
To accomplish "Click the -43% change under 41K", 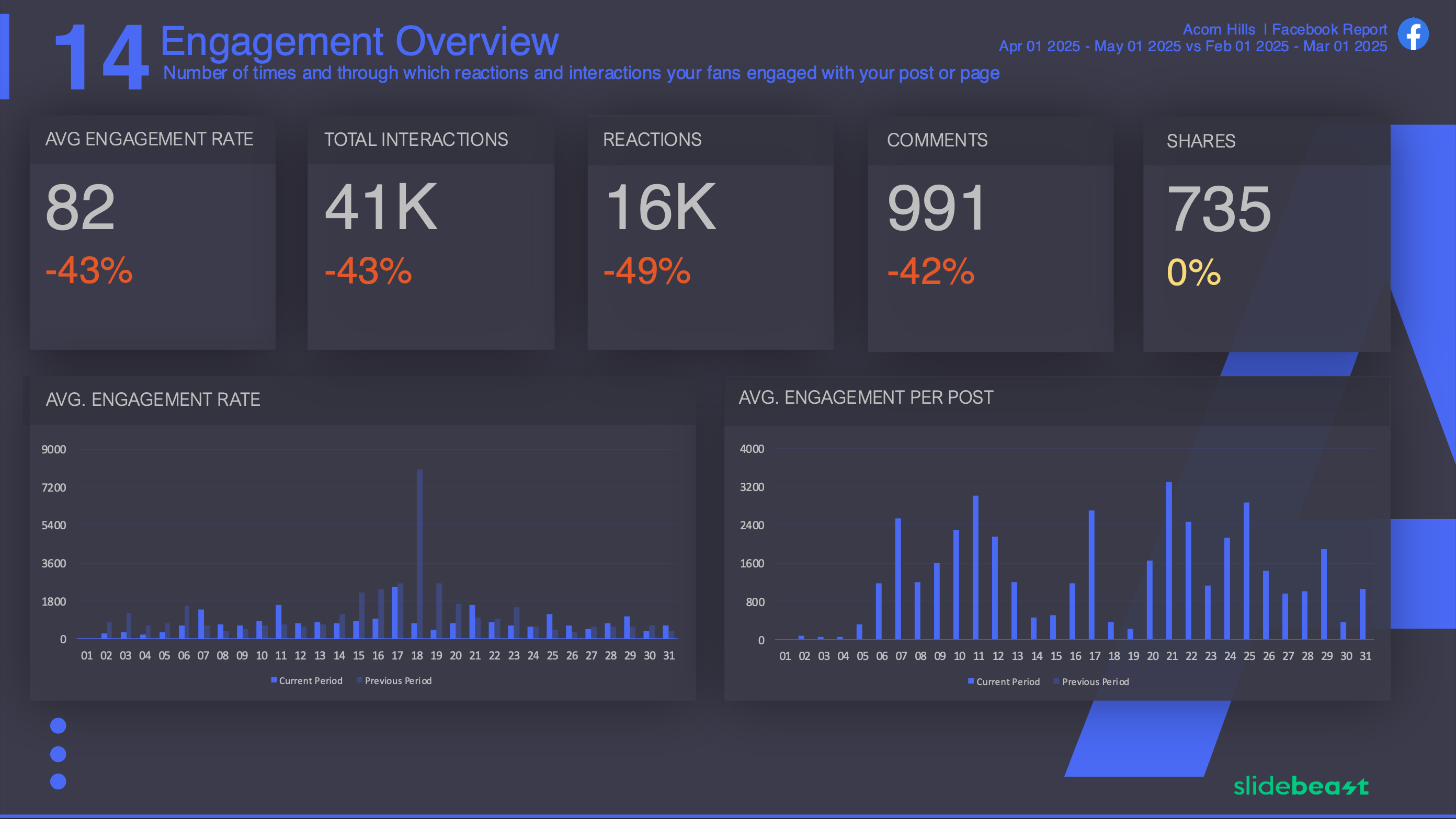I will pyautogui.click(x=368, y=270).
